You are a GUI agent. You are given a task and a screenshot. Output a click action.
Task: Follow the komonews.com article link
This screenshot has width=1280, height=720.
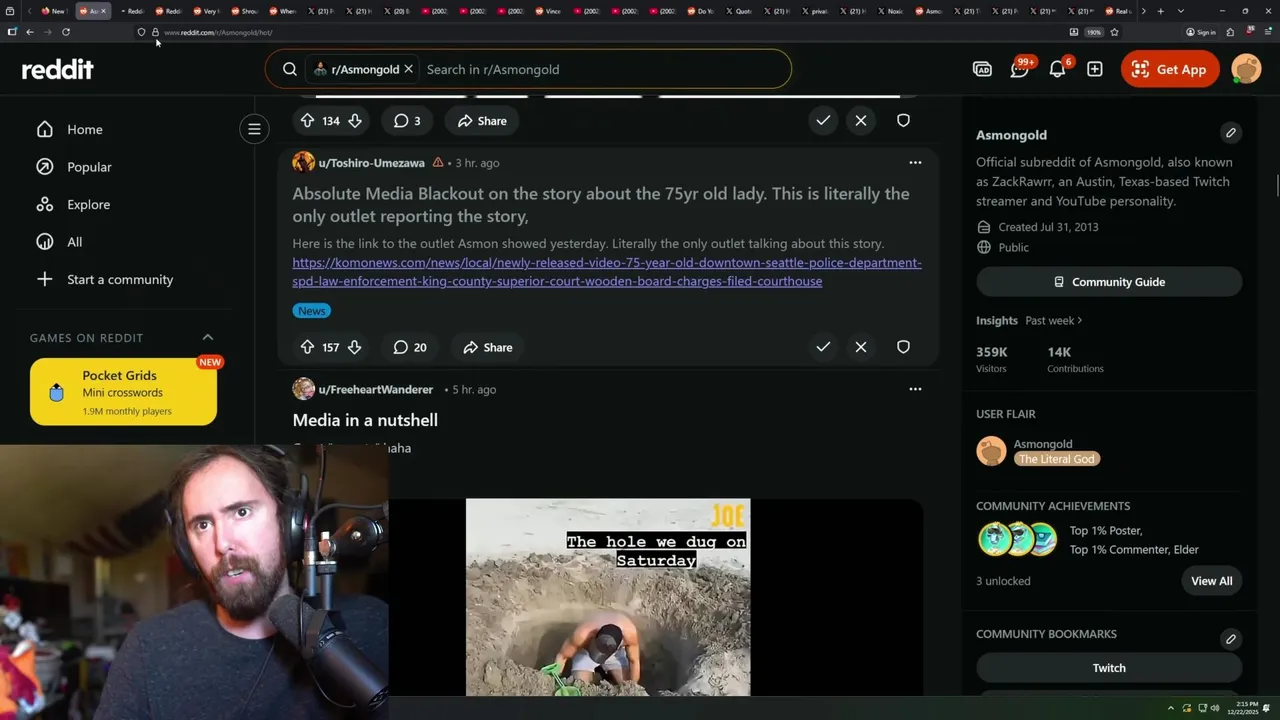(x=607, y=272)
